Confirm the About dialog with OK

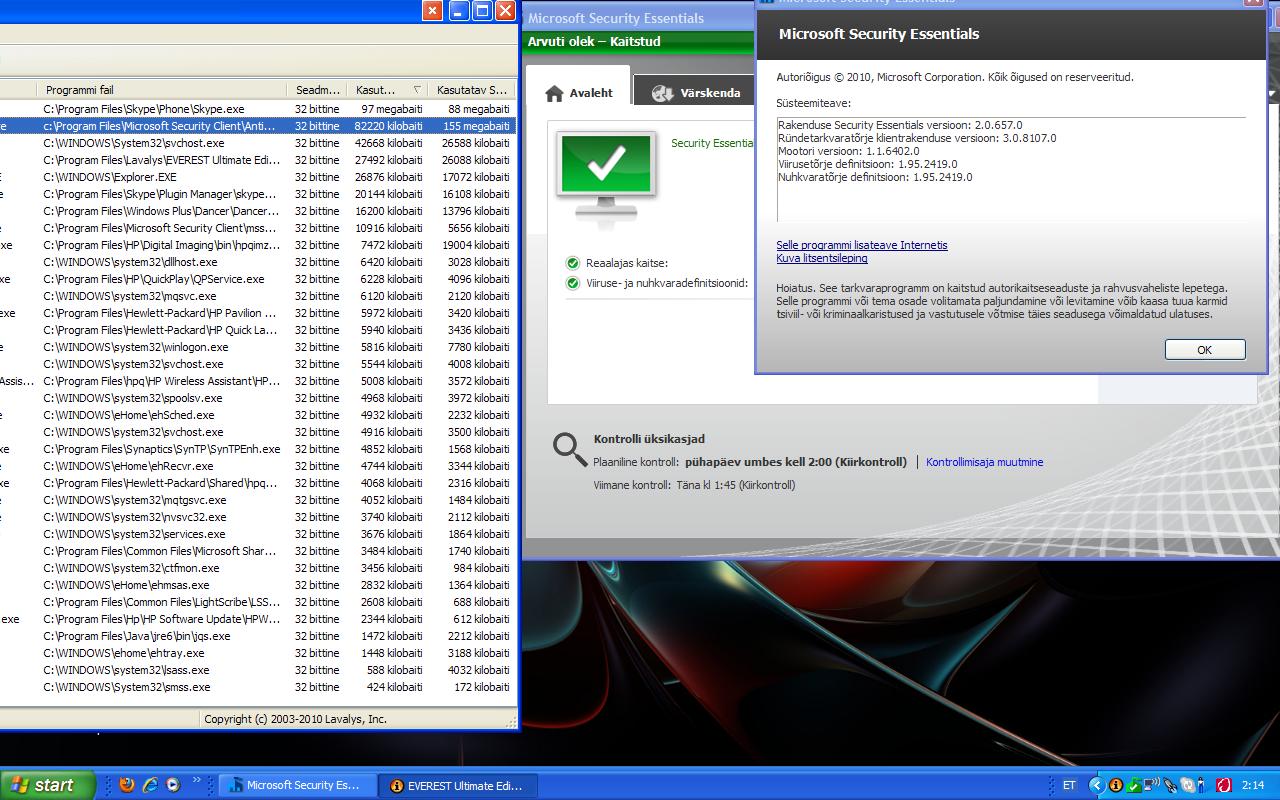point(1205,349)
